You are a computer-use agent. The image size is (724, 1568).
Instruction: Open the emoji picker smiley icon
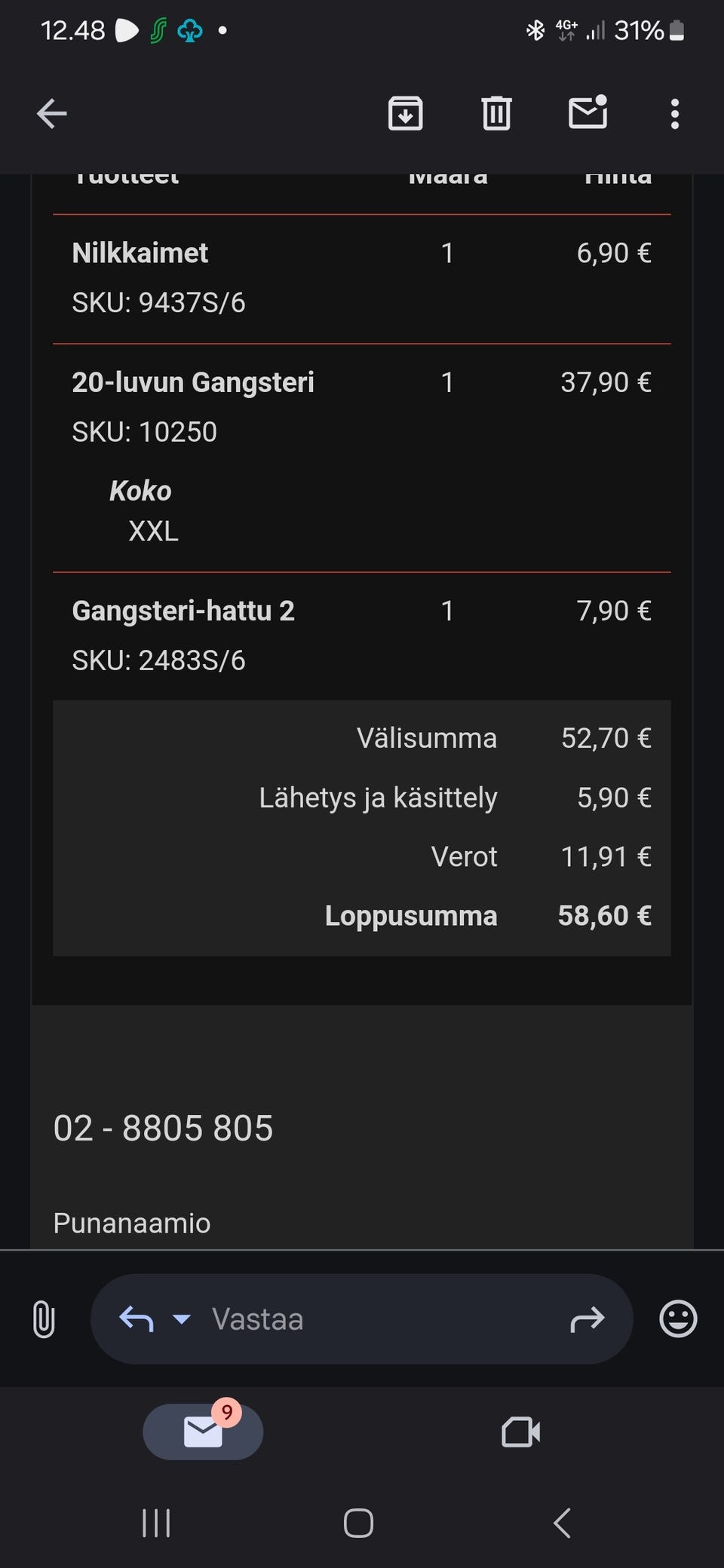point(678,1319)
